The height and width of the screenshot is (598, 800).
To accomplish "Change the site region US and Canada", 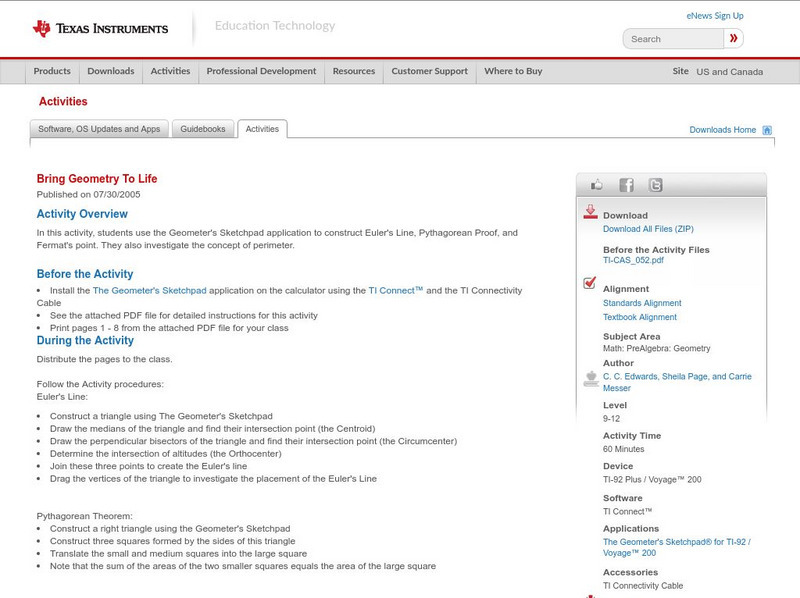I will 730,72.
